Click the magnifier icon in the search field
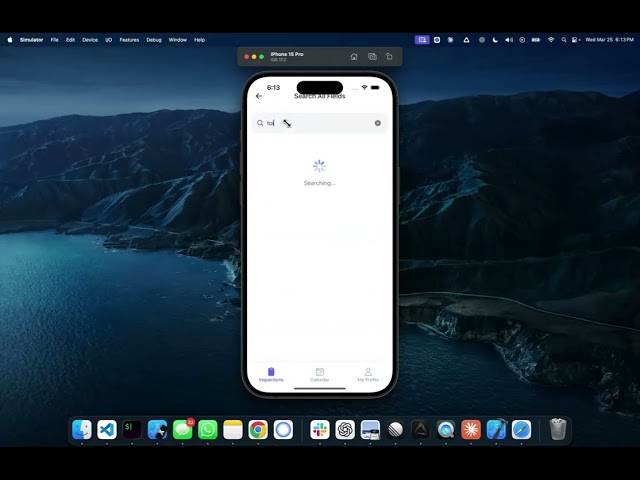 point(260,123)
